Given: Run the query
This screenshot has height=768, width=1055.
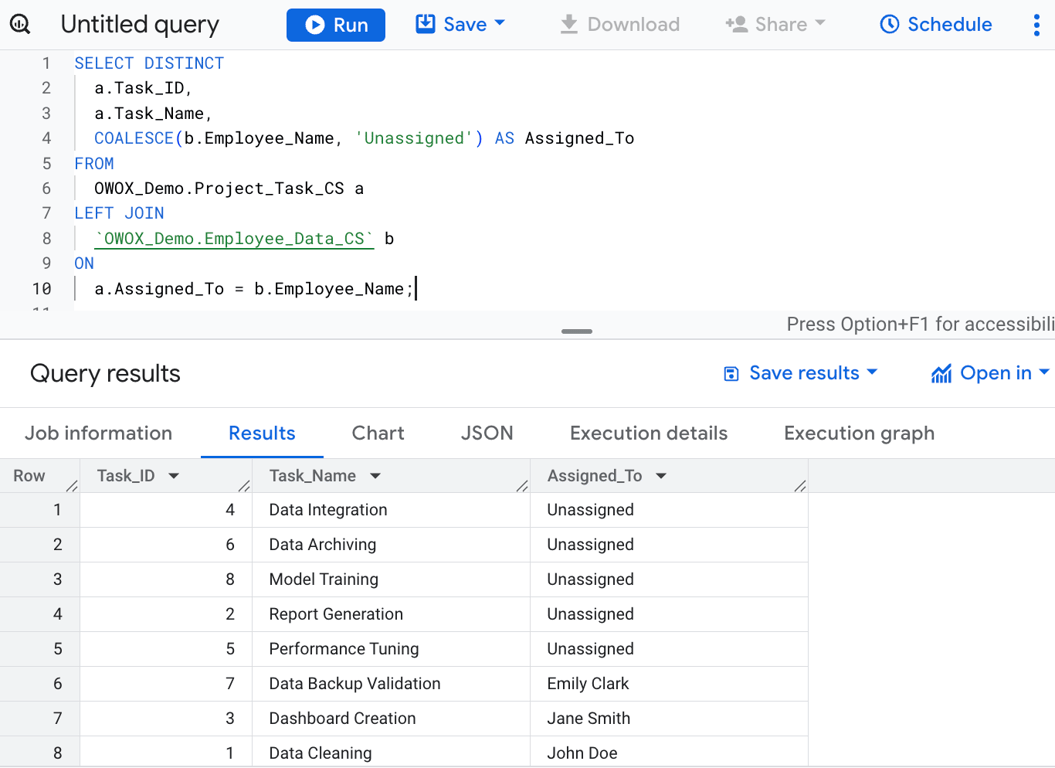Looking at the screenshot, I should 336,25.
